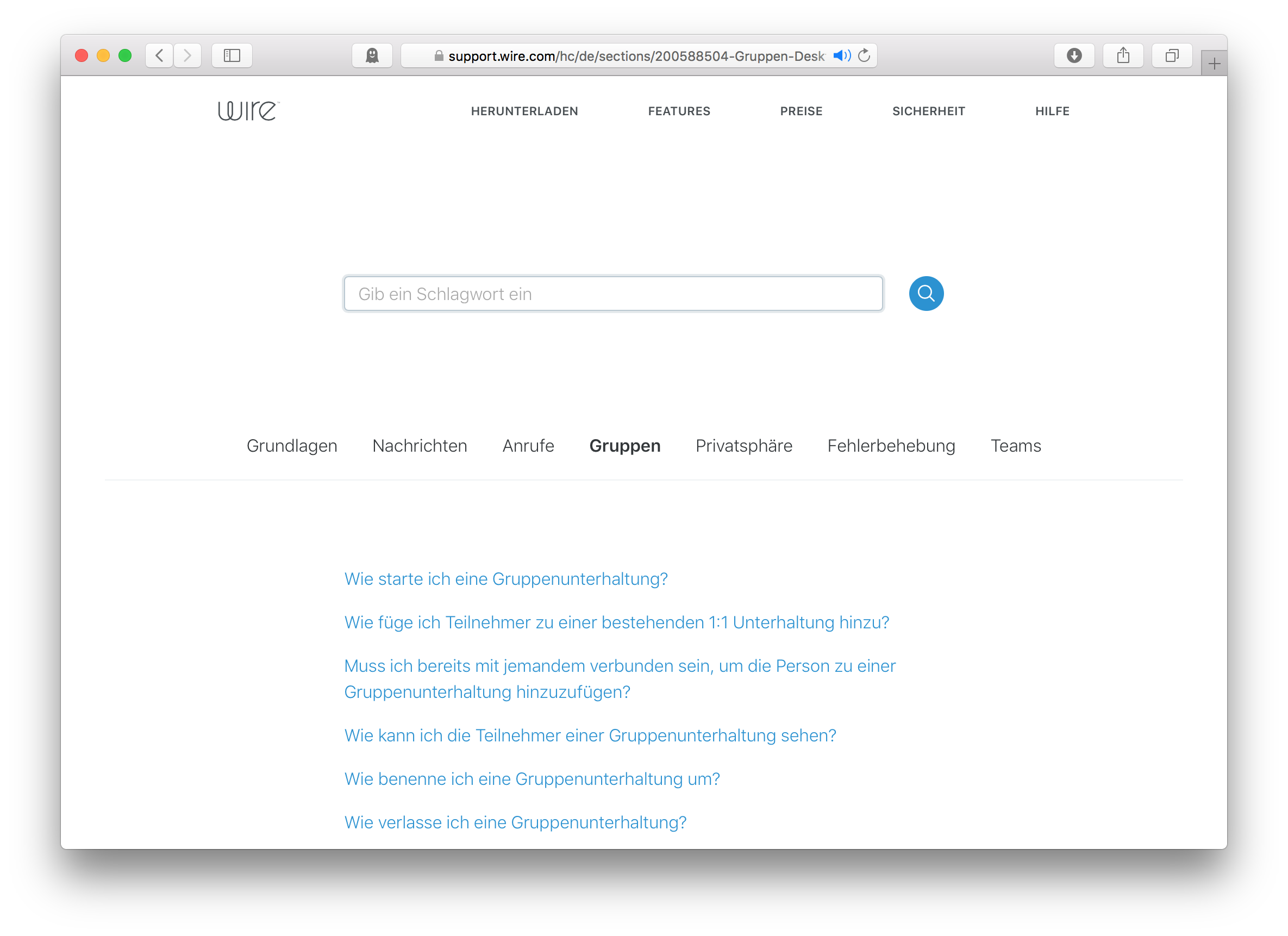Select the Teams help section
Image resolution: width=1288 pixels, height=936 pixels.
coord(1015,446)
